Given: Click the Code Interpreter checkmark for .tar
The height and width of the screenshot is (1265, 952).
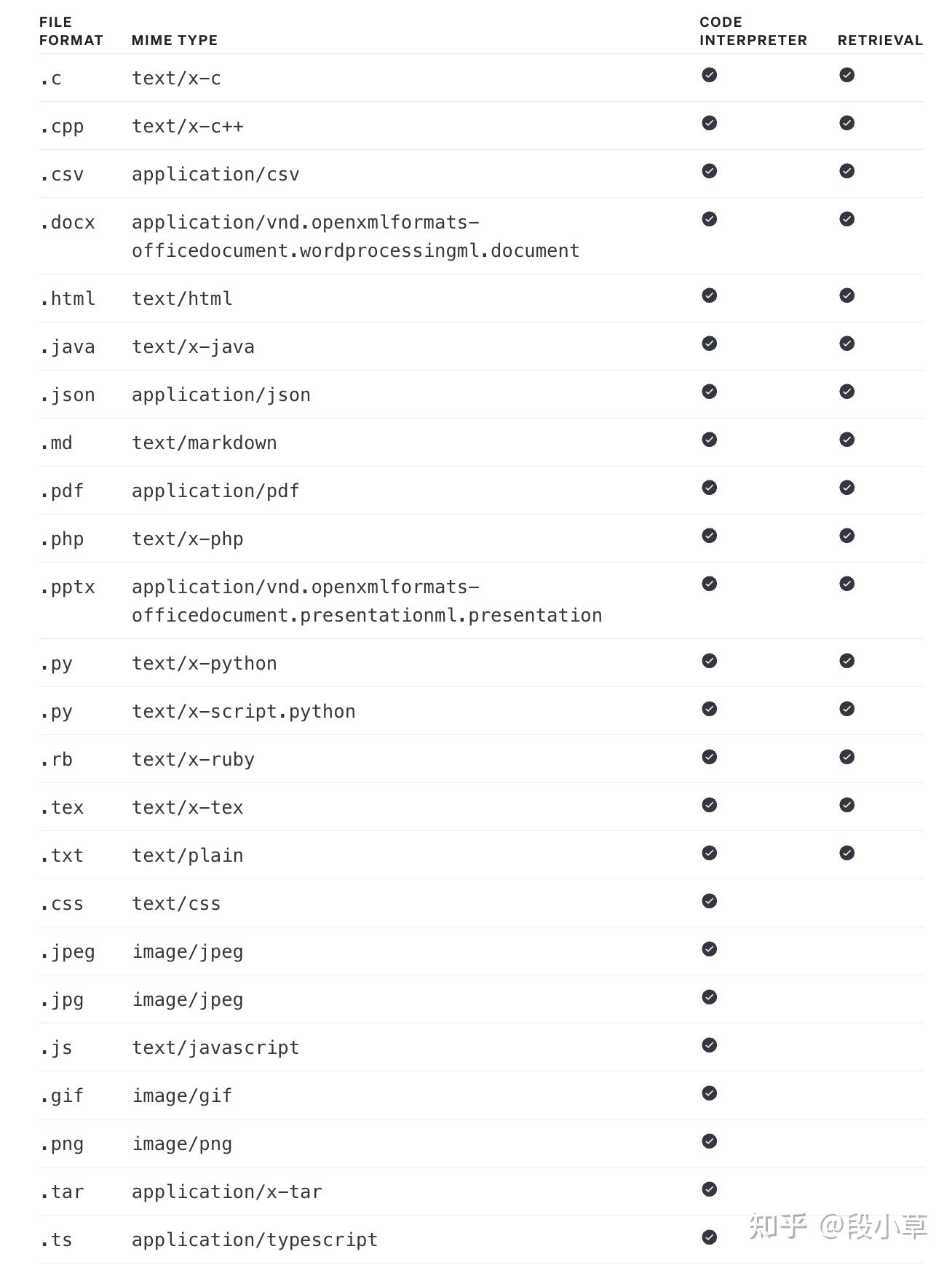Looking at the screenshot, I should tap(709, 1189).
